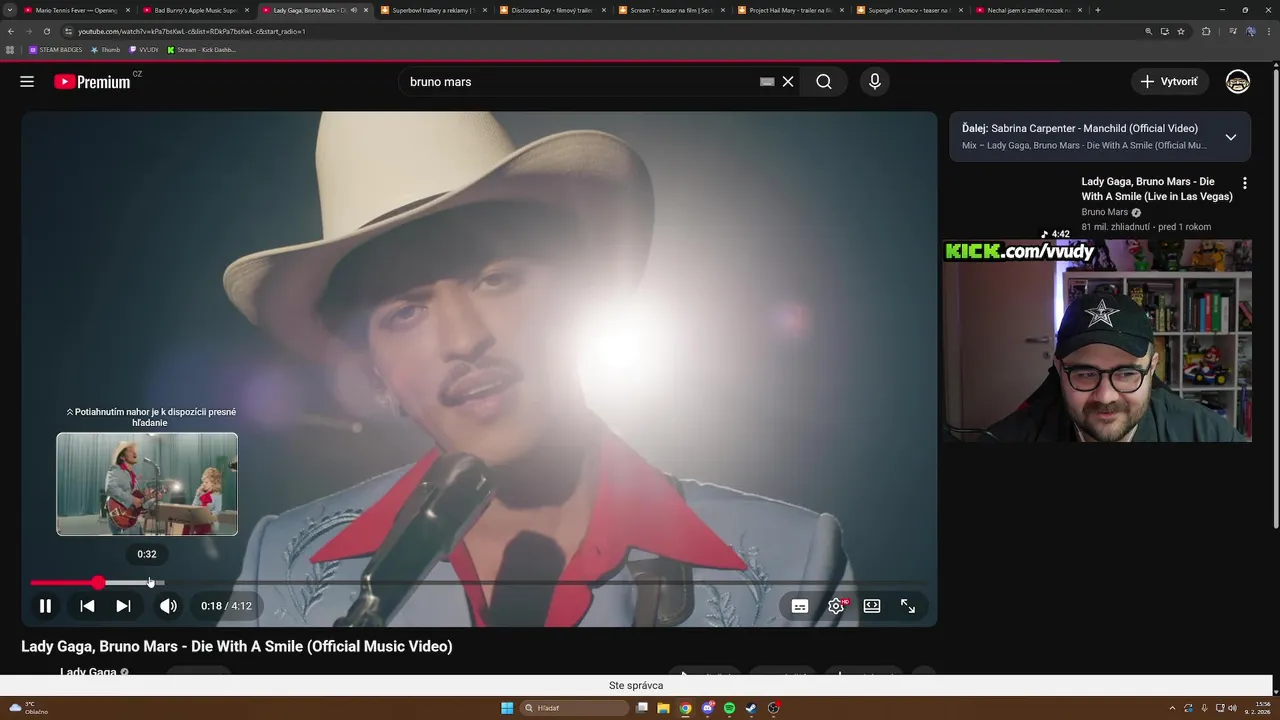Open the on-screen keyboard in search box

coord(767,82)
